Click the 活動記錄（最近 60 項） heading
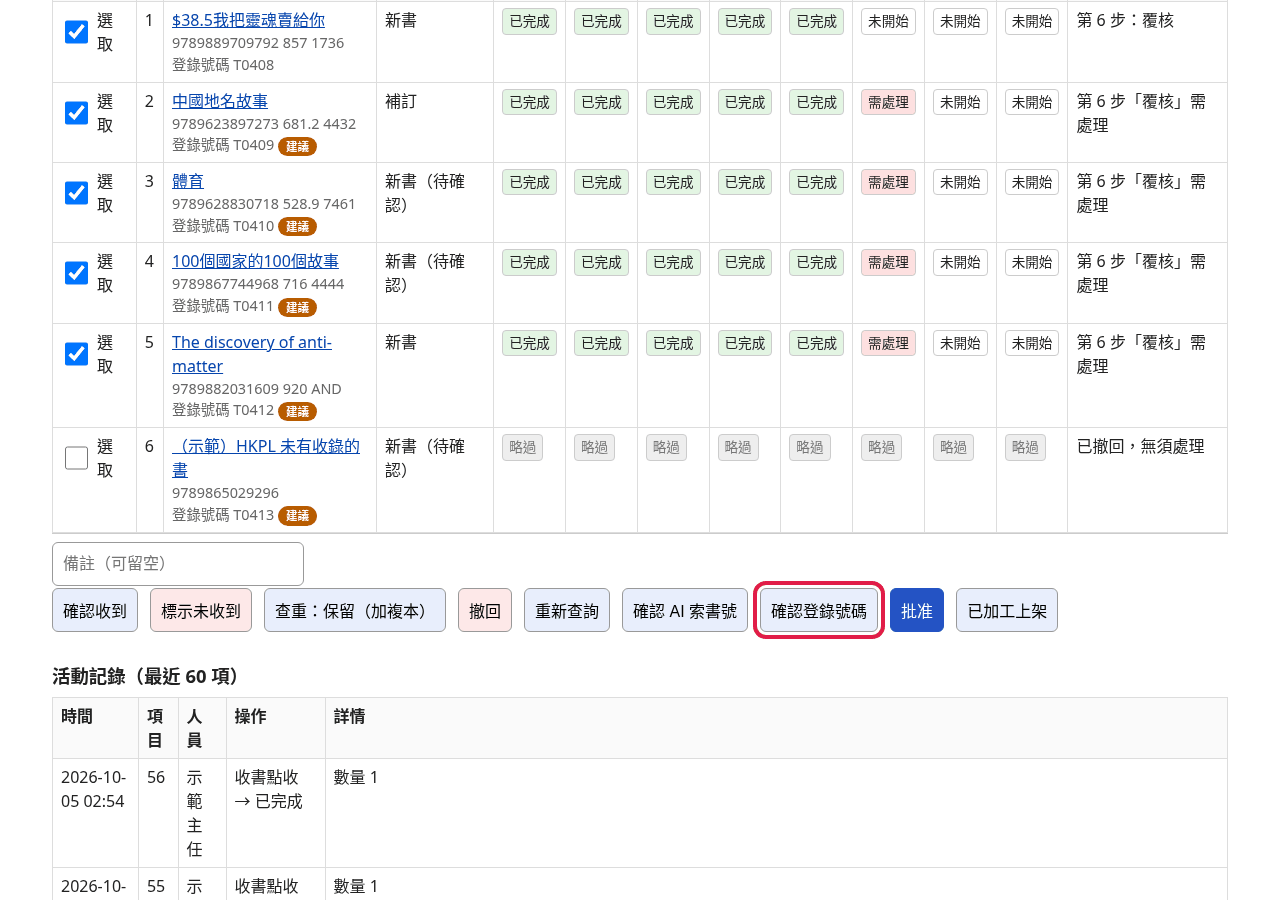The image size is (1280, 900). [147, 677]
